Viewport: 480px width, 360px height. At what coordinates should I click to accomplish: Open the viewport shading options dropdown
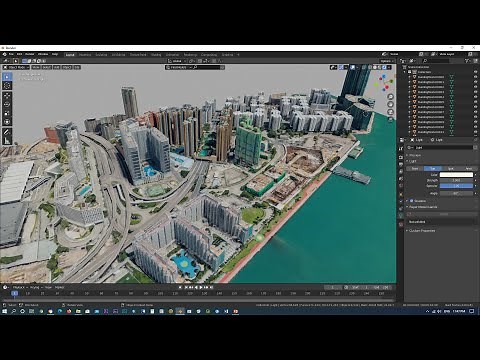(x=389, y=67)
